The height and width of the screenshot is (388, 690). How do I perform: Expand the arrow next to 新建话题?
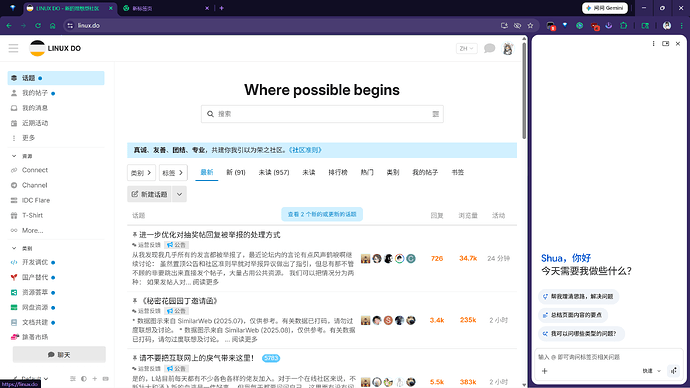[179, 194]
